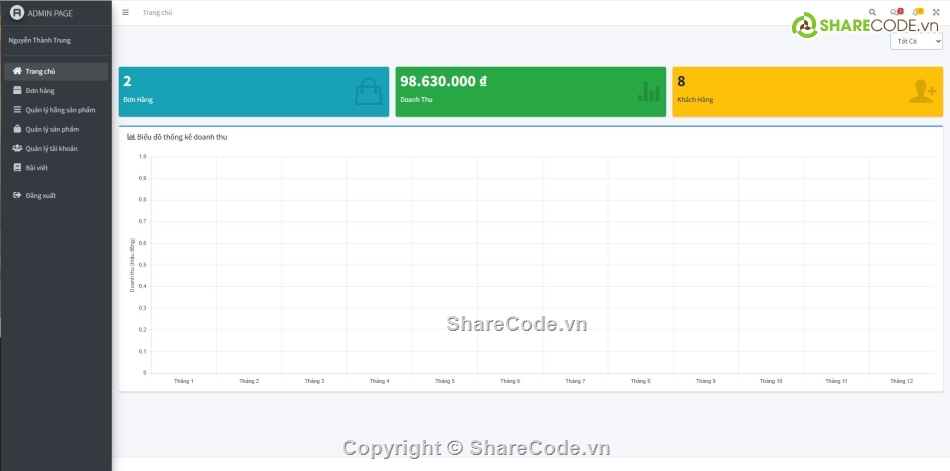Click the Đơn Hàng label on blue card
This screenshot has height=471, width=950.
click(x=138, y=99)
